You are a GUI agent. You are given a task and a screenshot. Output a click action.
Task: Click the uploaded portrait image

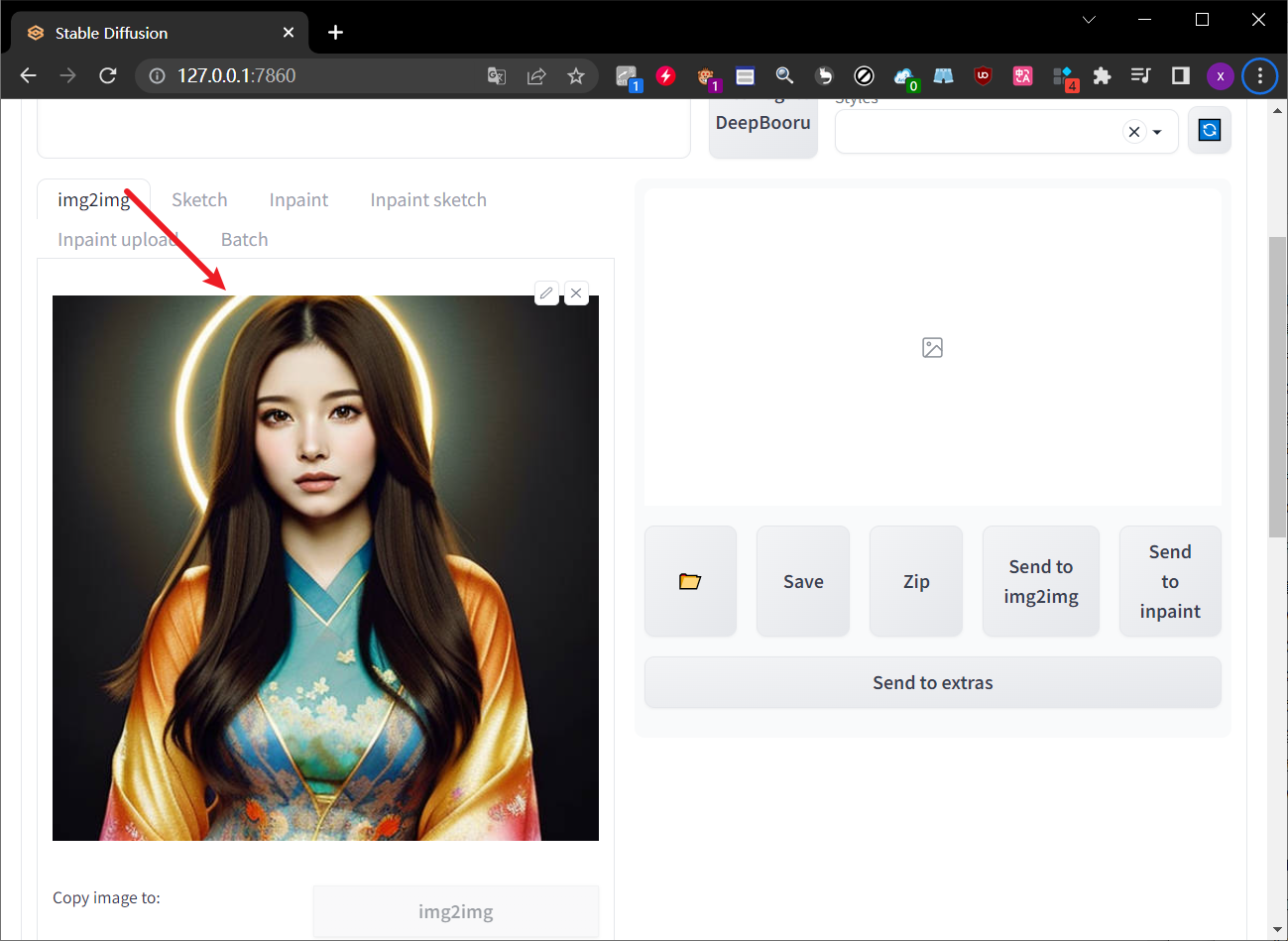click(325, 568)
